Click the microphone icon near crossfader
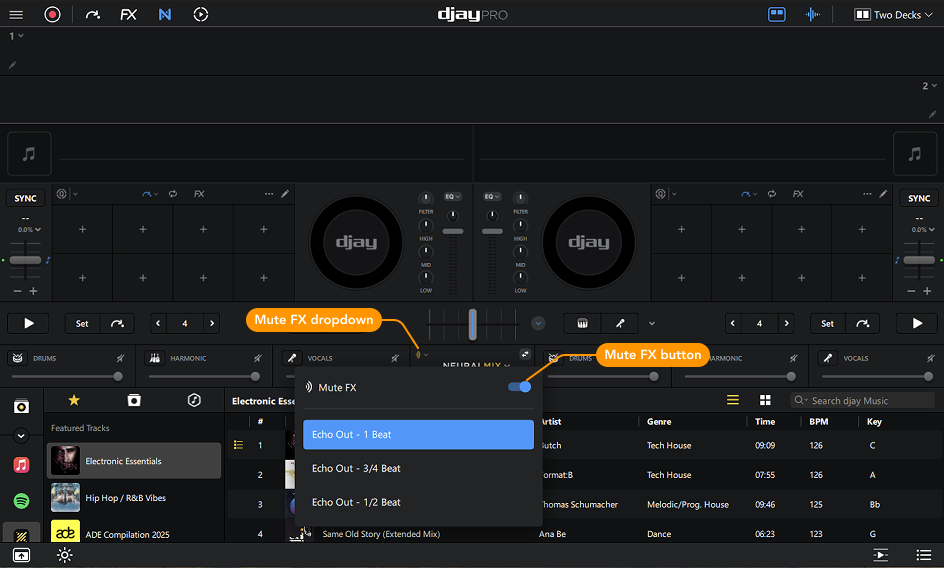 click(x=620, y=323)
